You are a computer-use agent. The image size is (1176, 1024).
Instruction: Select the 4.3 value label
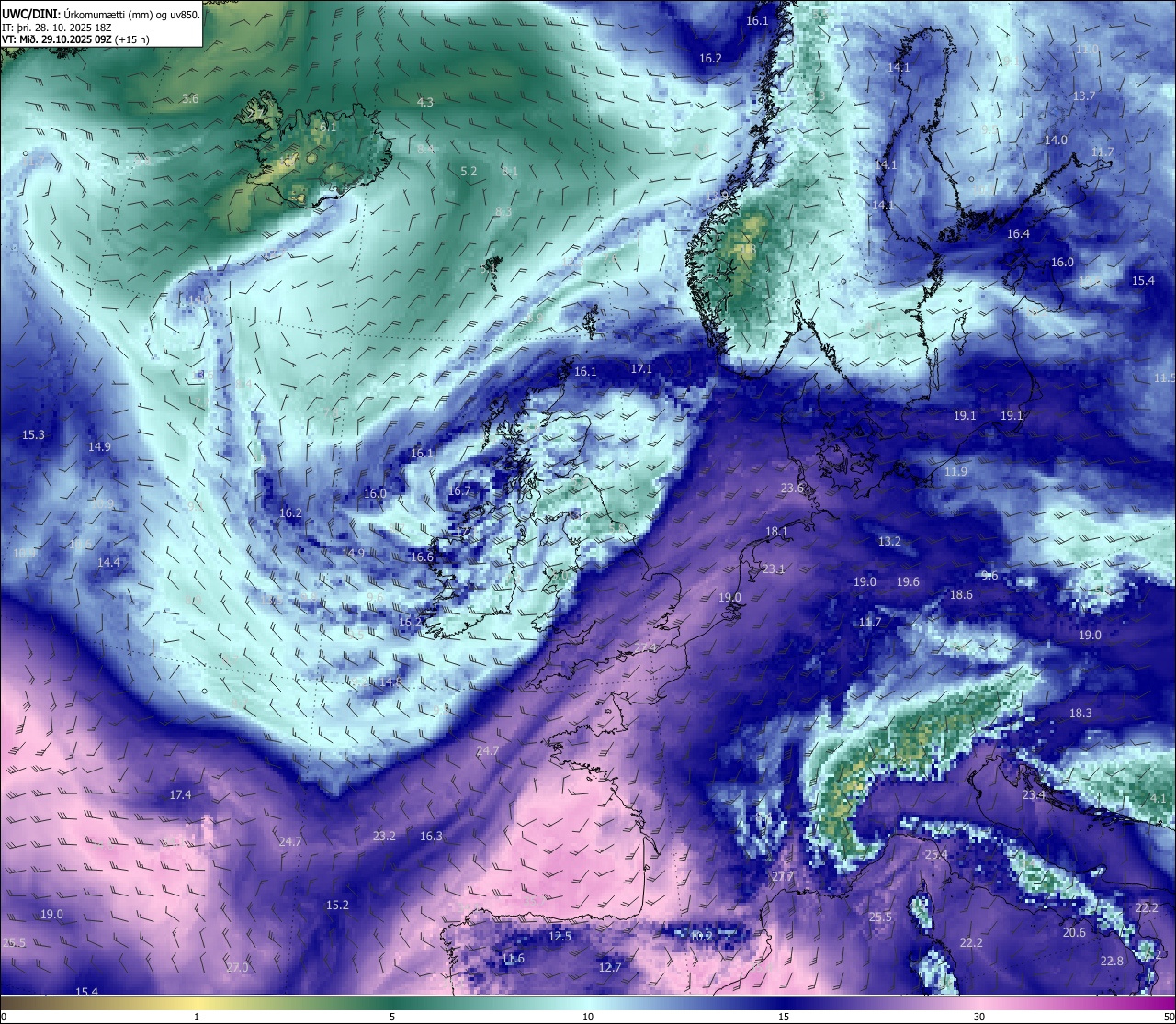pyautogui.click(x=424, y=102)
